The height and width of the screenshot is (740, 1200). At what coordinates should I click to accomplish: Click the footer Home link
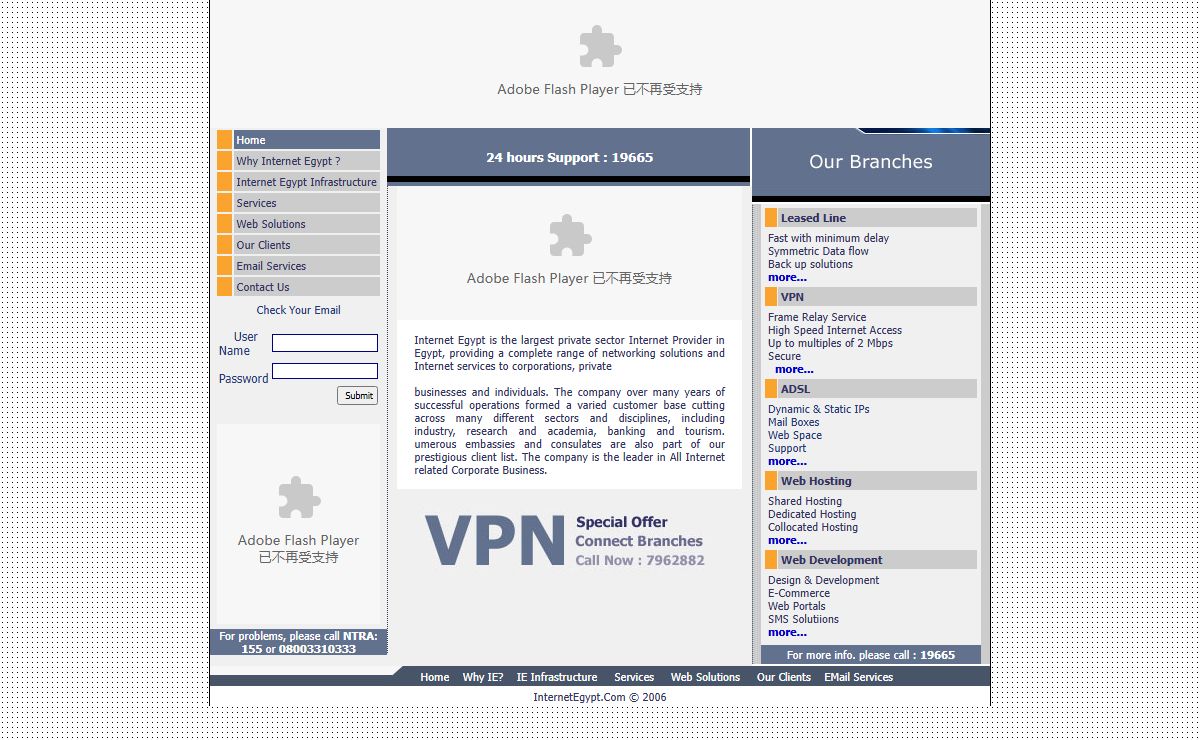[435, 677]
